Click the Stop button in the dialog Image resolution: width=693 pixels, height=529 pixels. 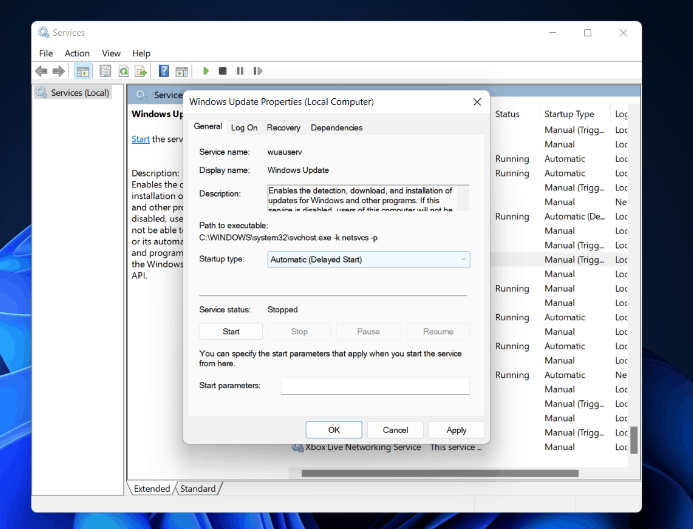point(299,331)
